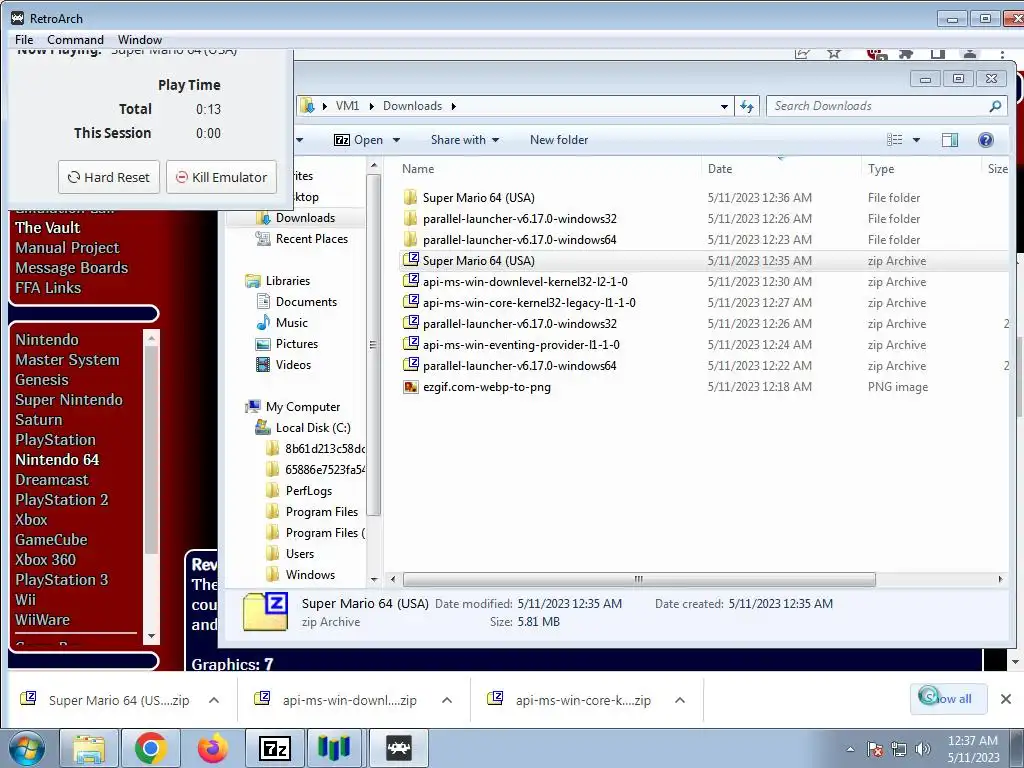1024x768 pixels.
Task: Click Show all downloads button
Action: (x=948, y=699)
